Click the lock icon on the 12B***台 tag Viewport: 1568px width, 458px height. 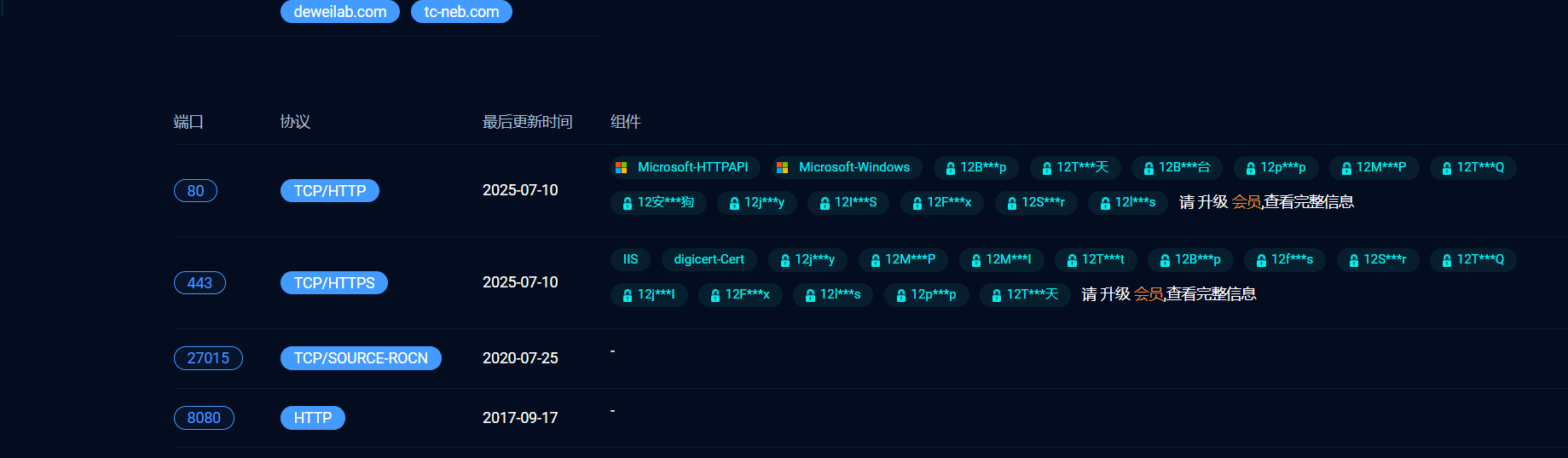click(1149, 168)
